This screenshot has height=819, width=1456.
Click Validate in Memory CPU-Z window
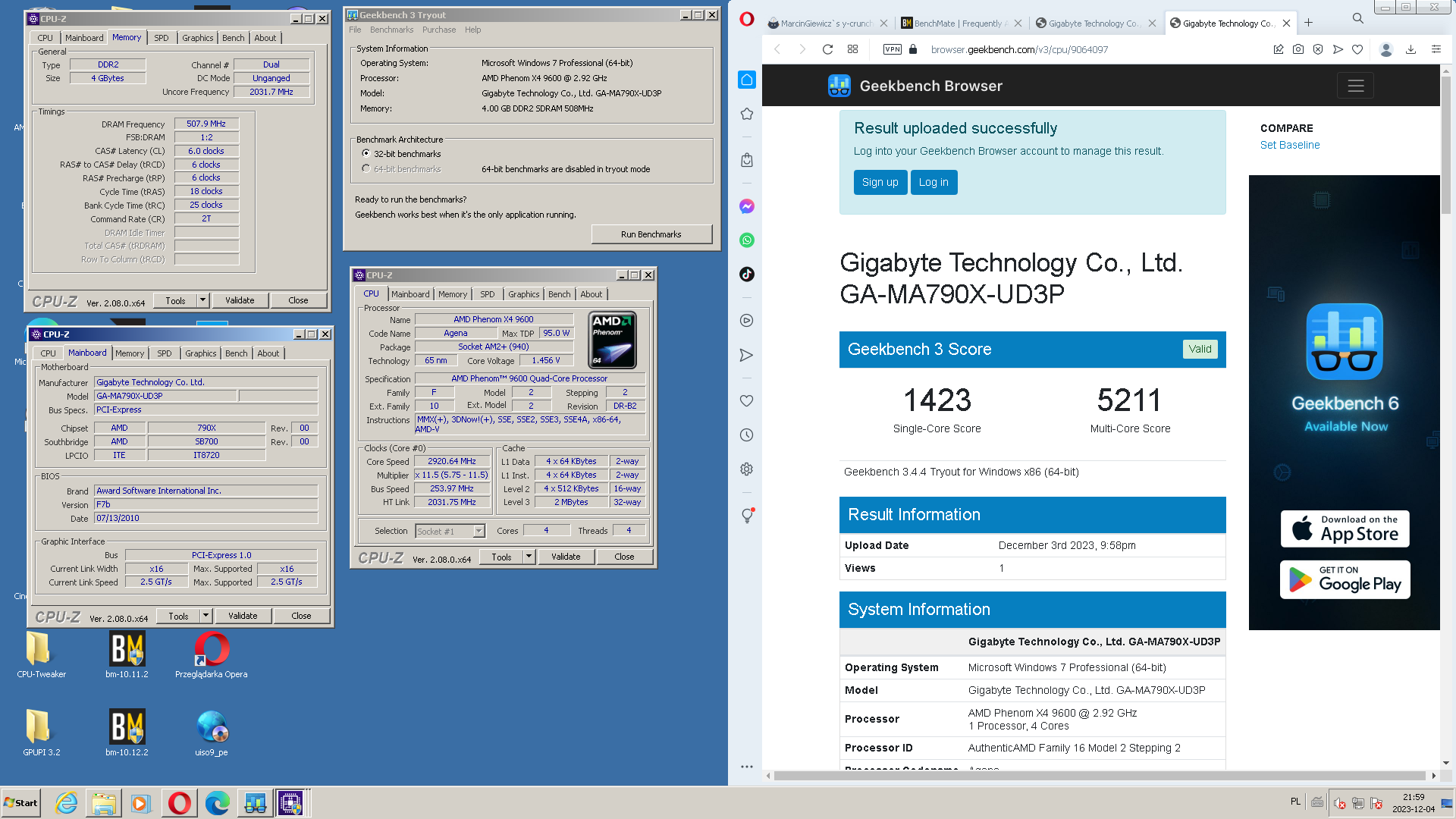coord(240,300)
